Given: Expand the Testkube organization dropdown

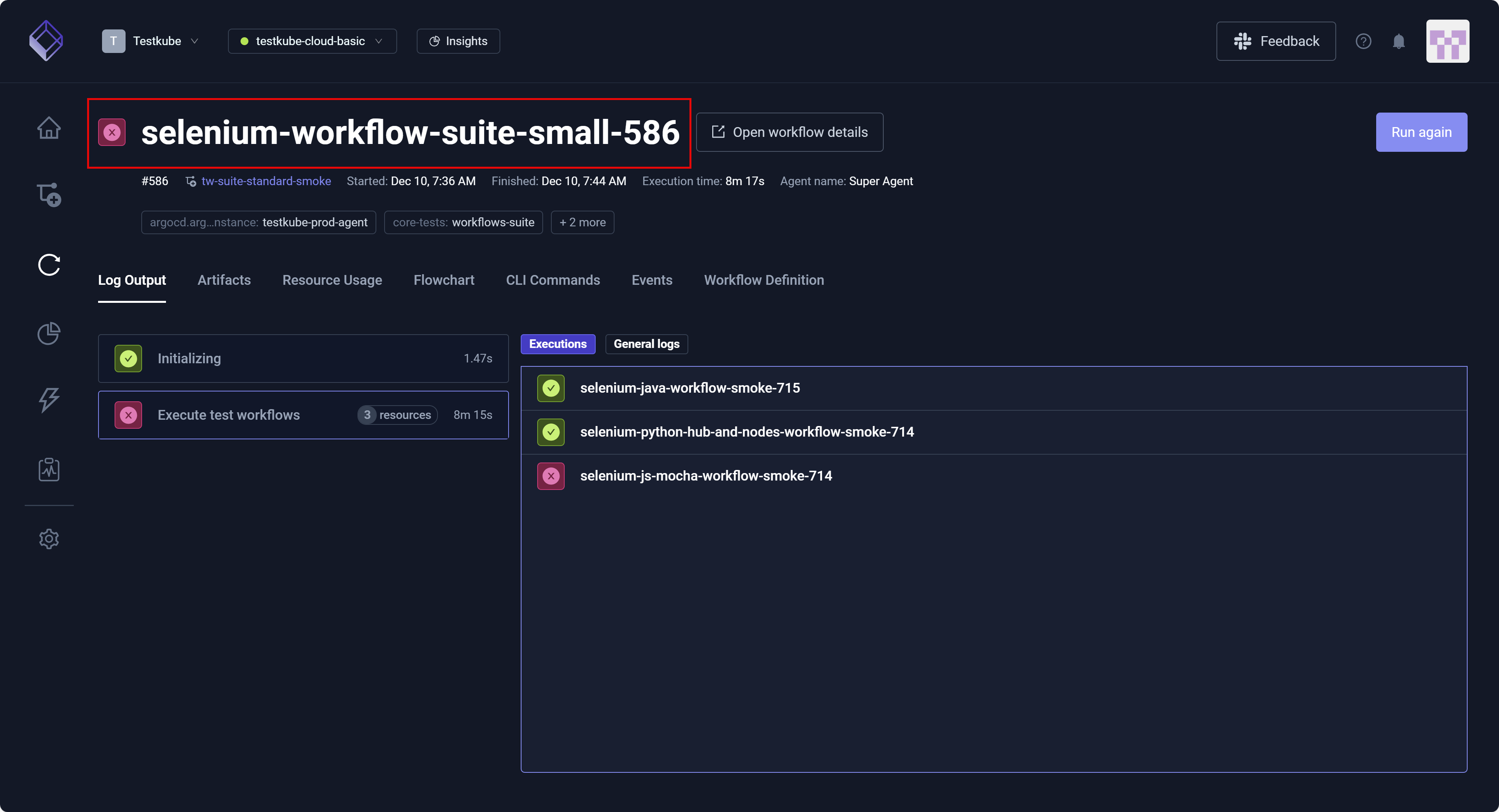Looking at the screenshot, I should coord(151,41).
